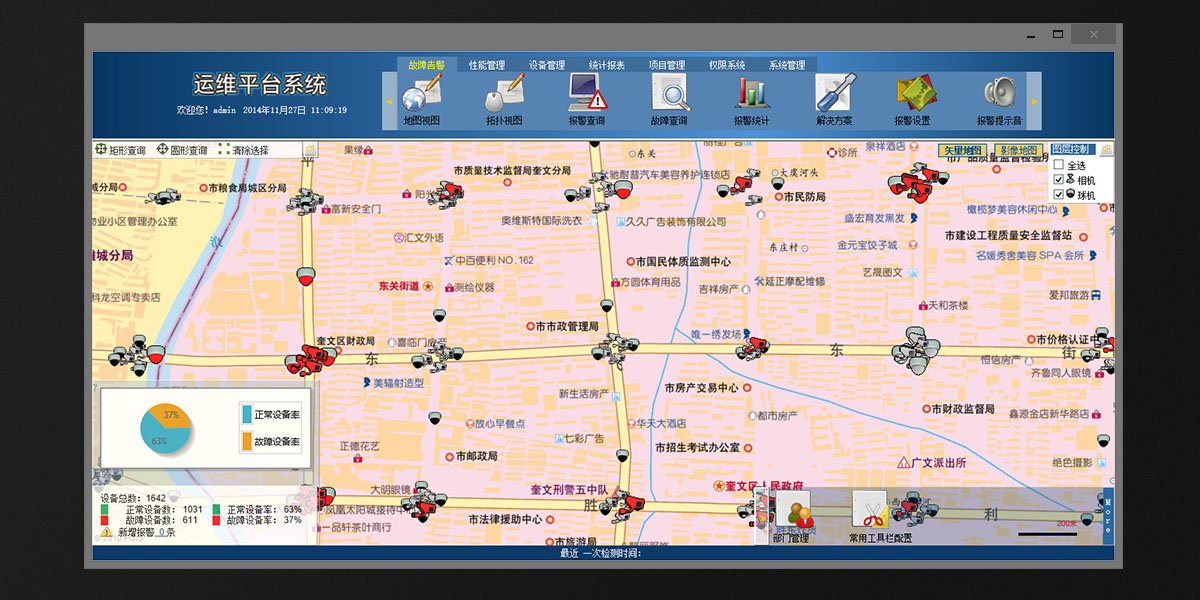Open 常用工具栏配置 toolbar configuration icon
The image size is (1200, 600).
tap(870, 511)
